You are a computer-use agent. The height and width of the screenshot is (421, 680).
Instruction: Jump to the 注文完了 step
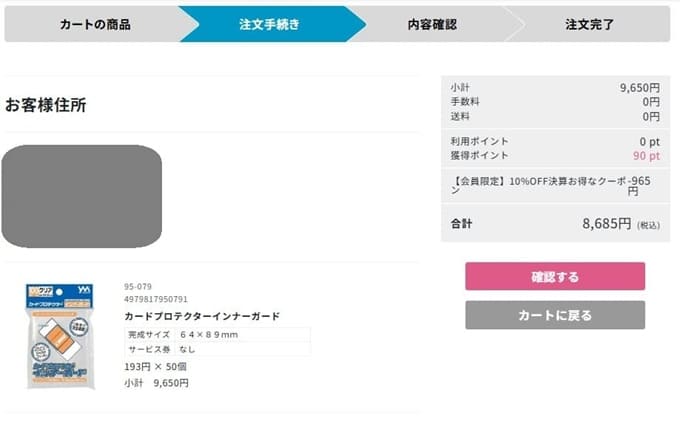click(x=589, y=24)
